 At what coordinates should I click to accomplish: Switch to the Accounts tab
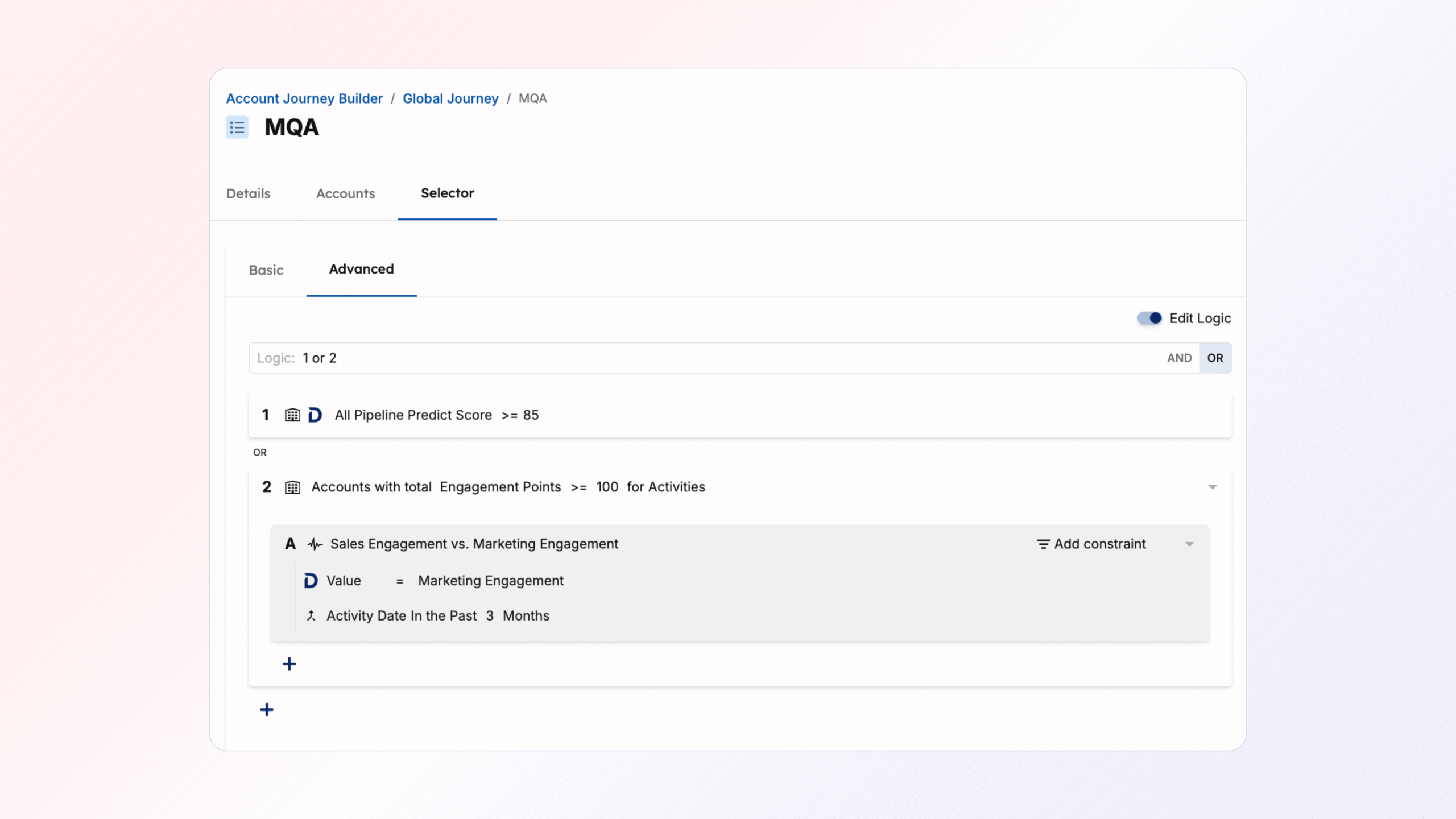pos(345,193)
